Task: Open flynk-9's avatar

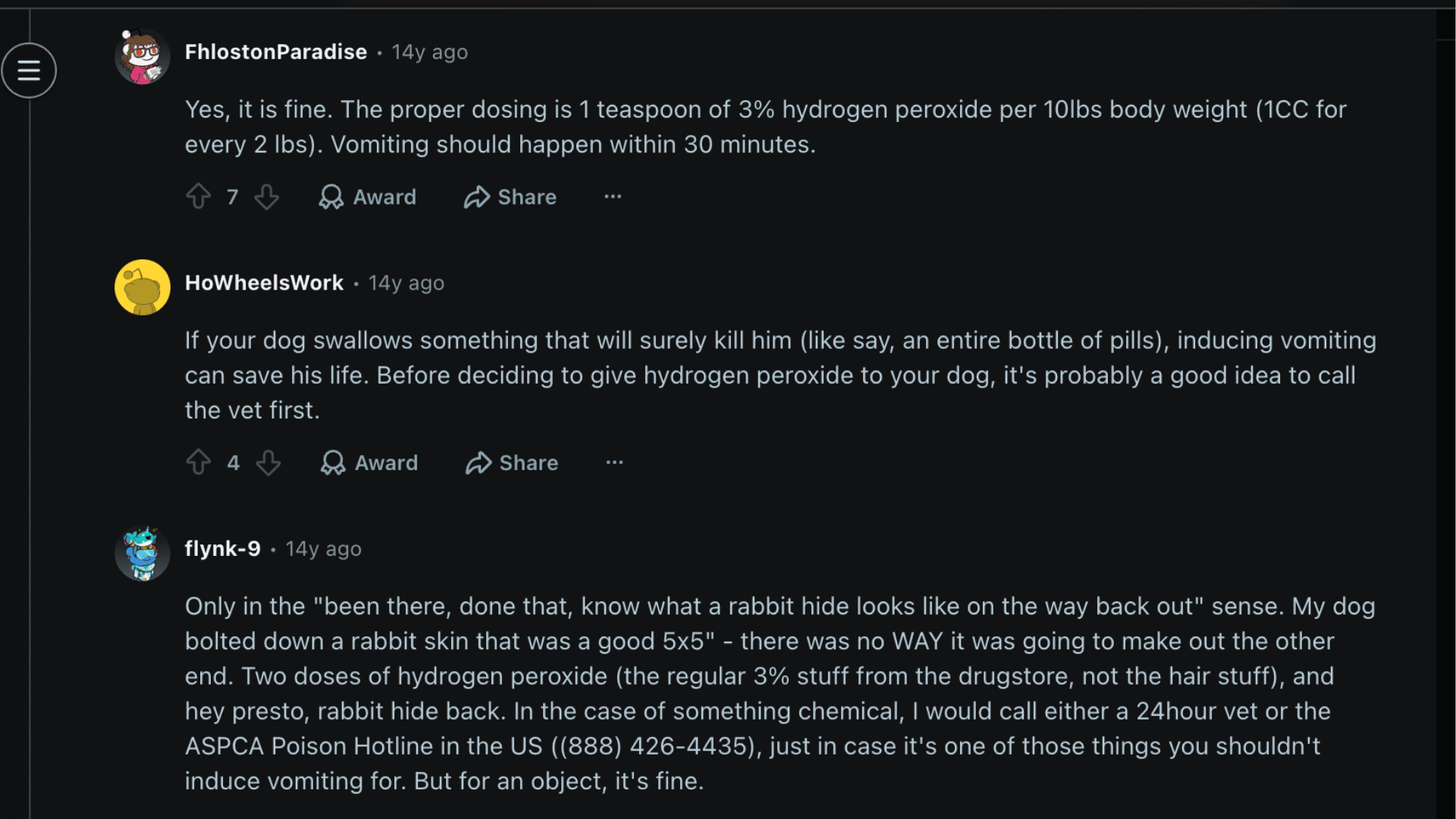Action: tap(142, 552)
